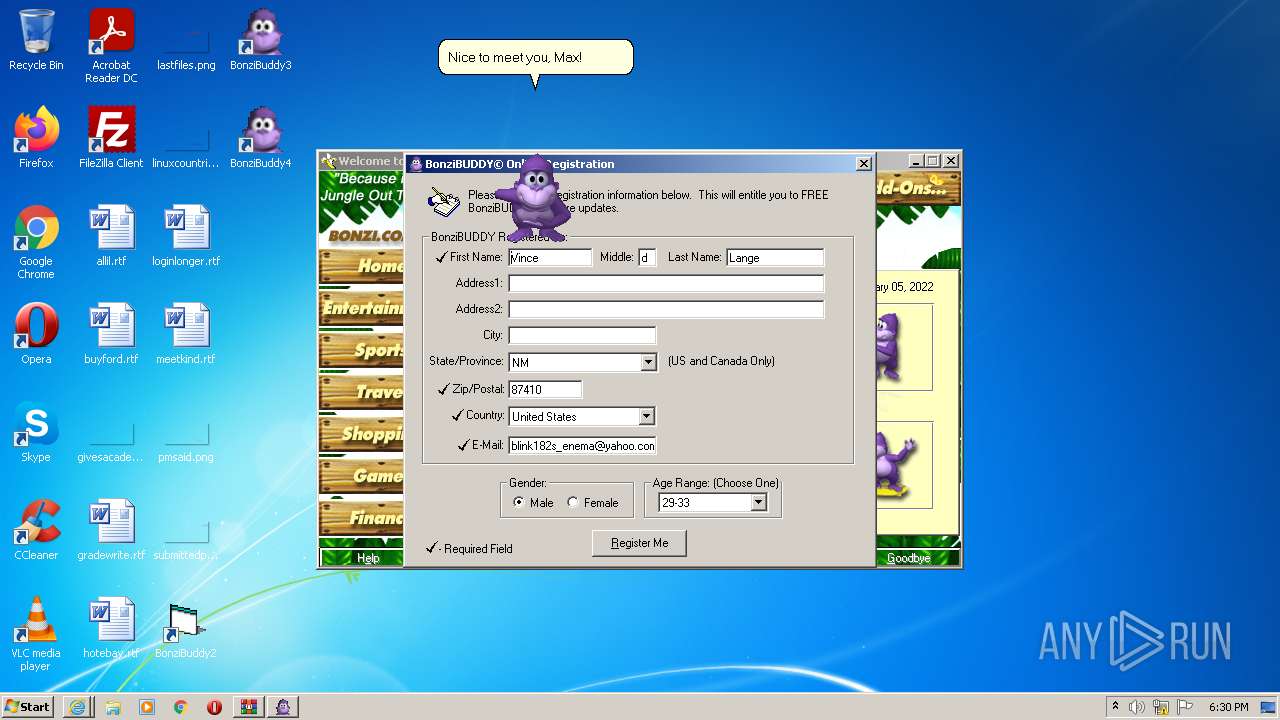
Task: Show hidden tray icons arrow
Action: tap(1115, 706)
